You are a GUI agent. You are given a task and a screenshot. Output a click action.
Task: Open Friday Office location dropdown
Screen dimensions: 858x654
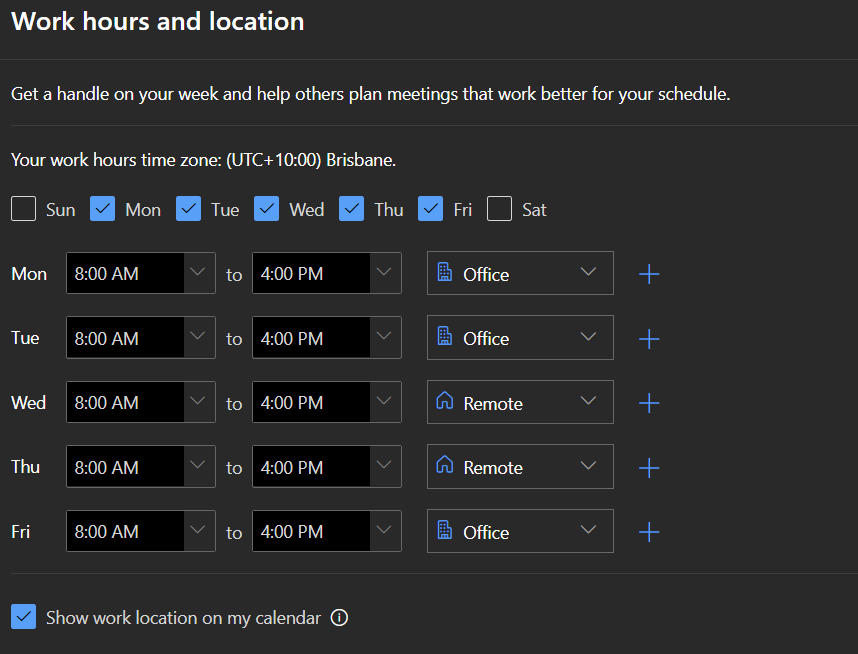coord(520,531)
